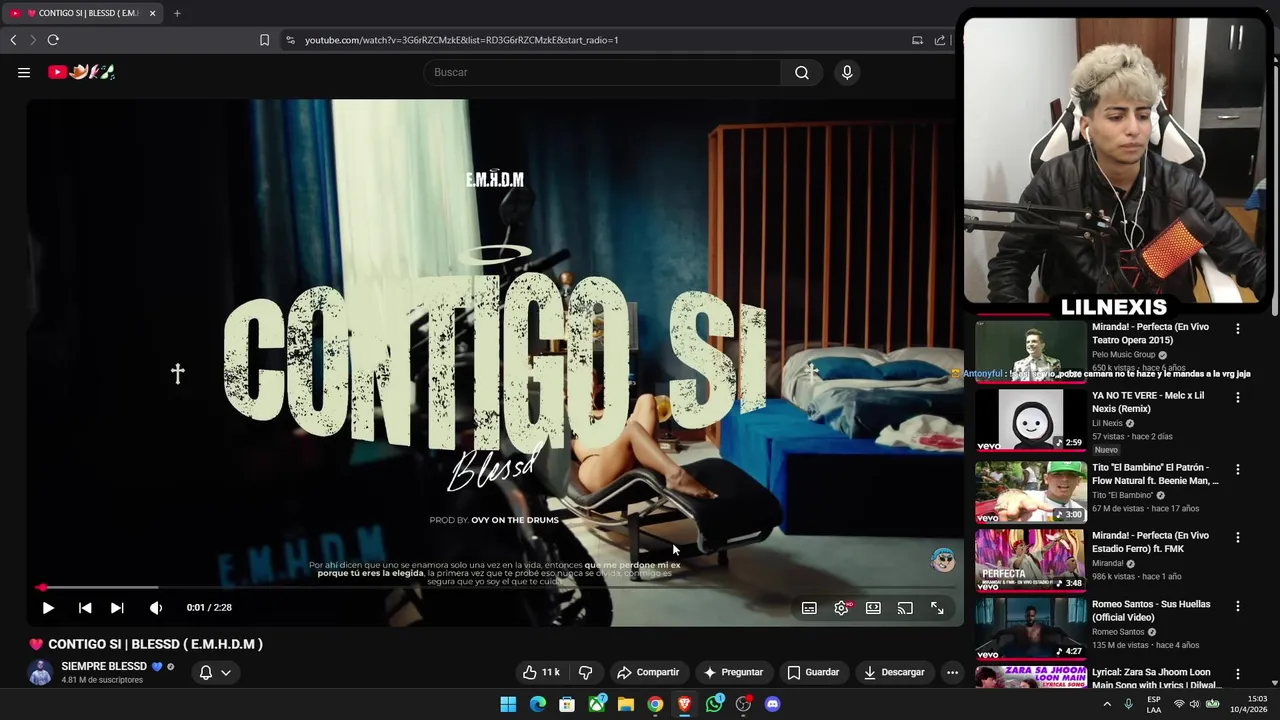Share the video via Compartir
The width and height of the screenshot is (1280, 720).
[648, 672]
